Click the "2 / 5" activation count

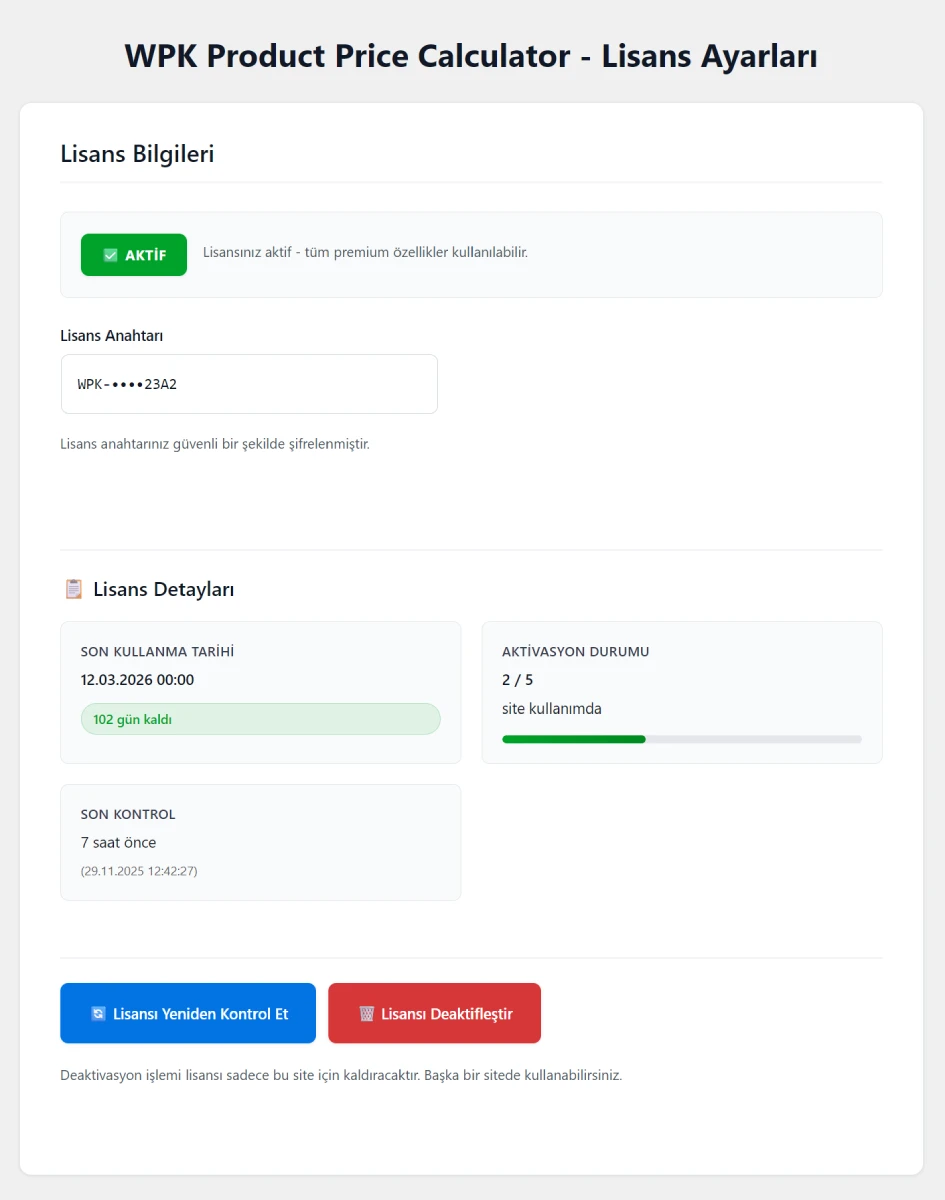[x=518, y=680]
